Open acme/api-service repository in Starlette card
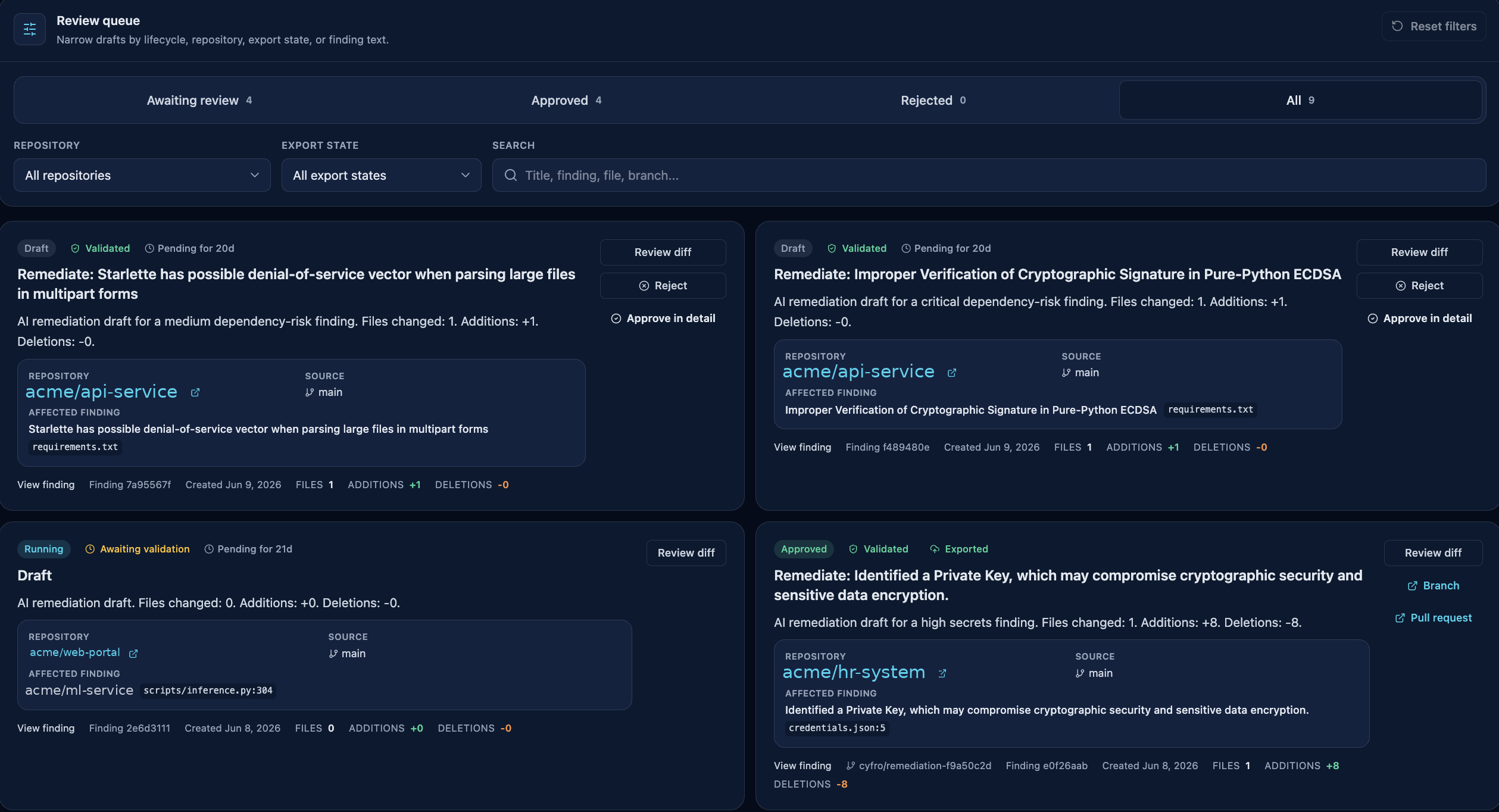Image resolution: width=1499 pixels, height=812 pixels. click(101, 392)
